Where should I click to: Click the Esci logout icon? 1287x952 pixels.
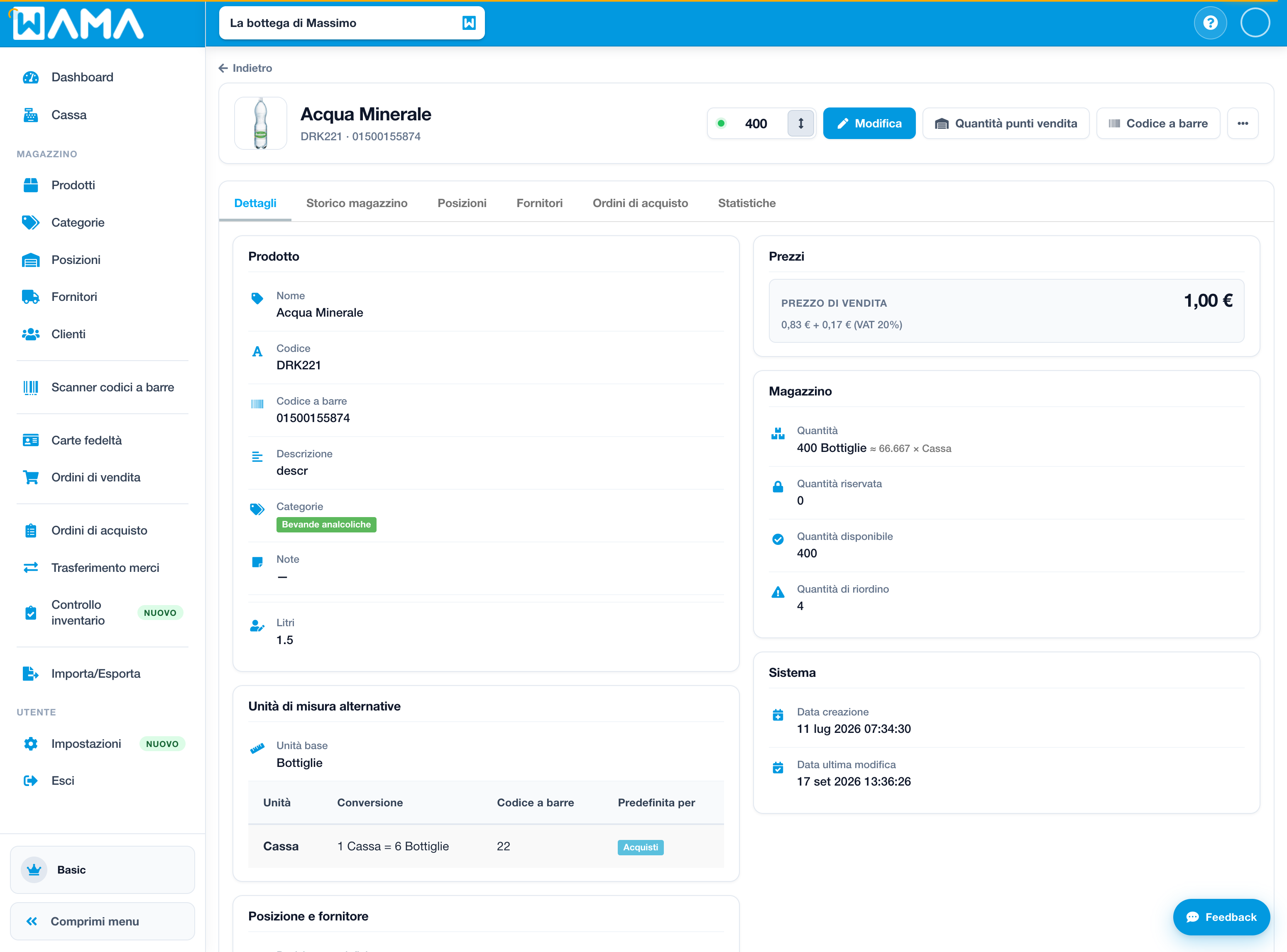tap(31, 781)
